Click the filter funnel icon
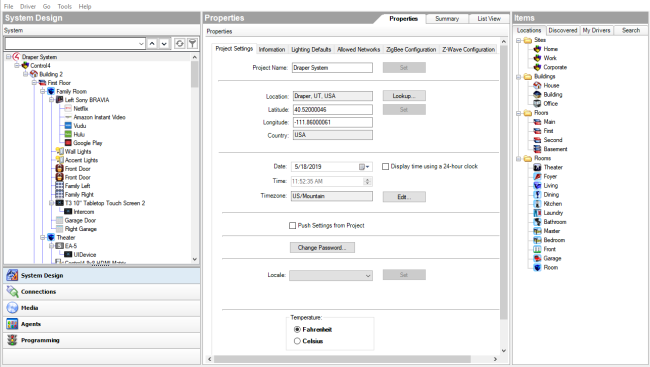650x367 pixels. [x=192, y=43]
